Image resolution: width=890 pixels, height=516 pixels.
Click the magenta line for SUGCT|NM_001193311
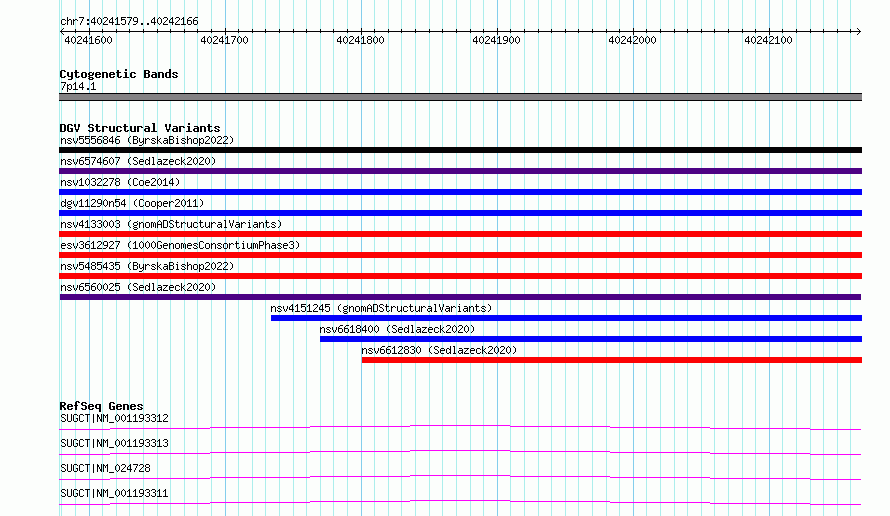pyautogui.click(x=460, y=502)
